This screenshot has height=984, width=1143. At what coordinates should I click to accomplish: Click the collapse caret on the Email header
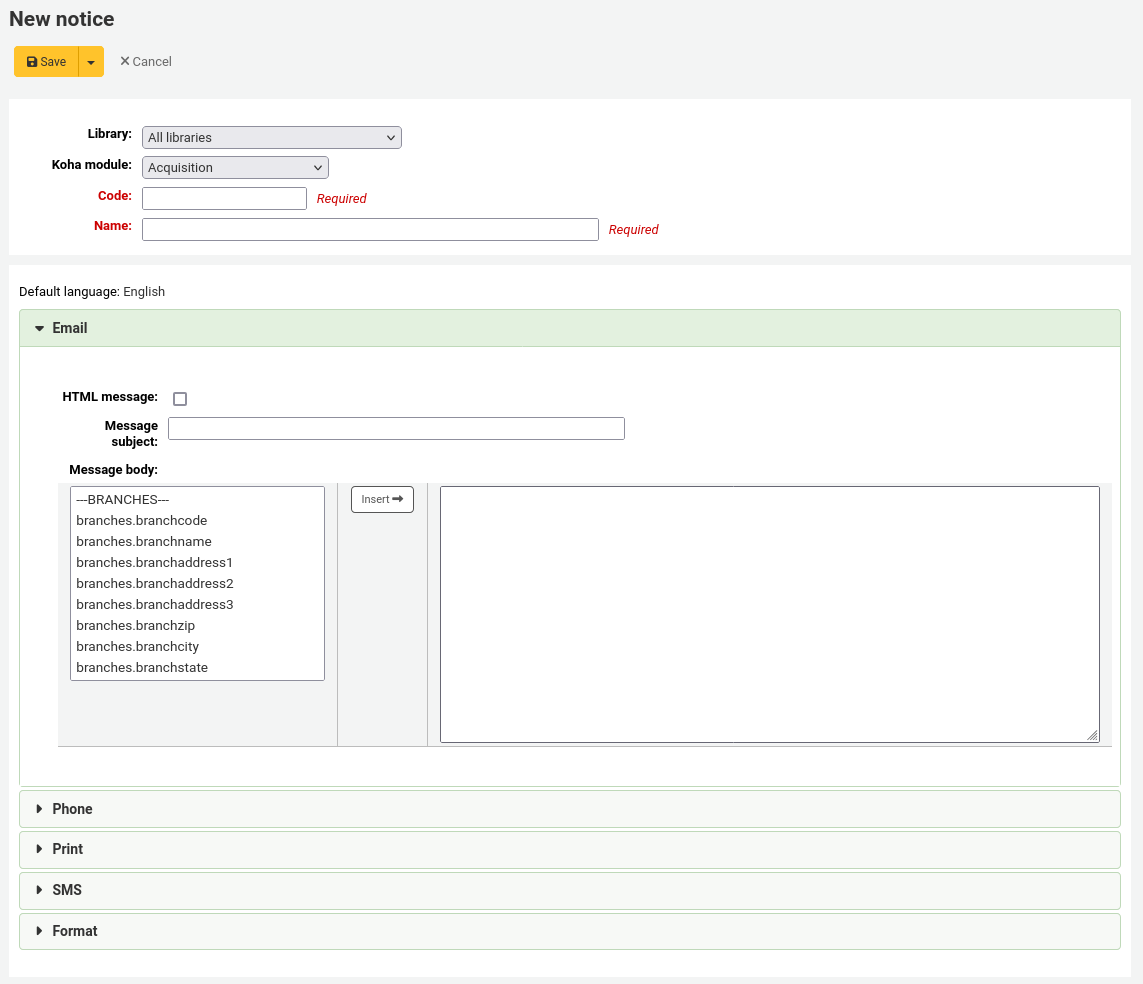38,328
